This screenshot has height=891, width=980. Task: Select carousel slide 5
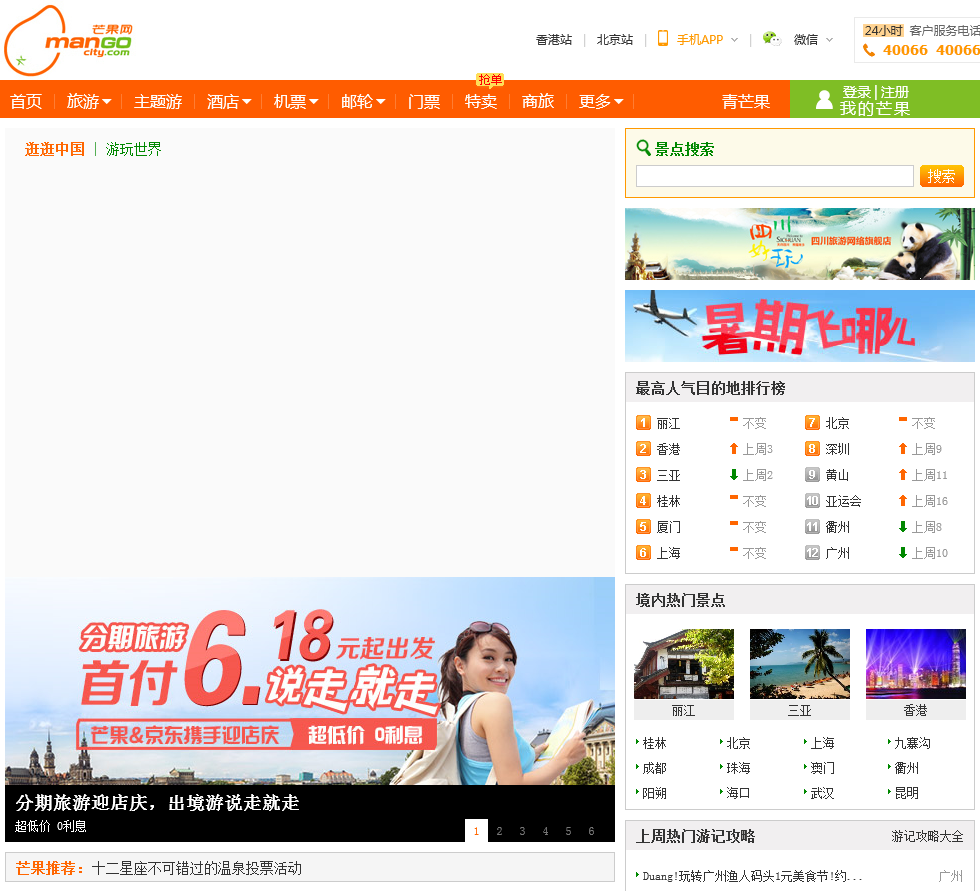(x=568, y=830)
